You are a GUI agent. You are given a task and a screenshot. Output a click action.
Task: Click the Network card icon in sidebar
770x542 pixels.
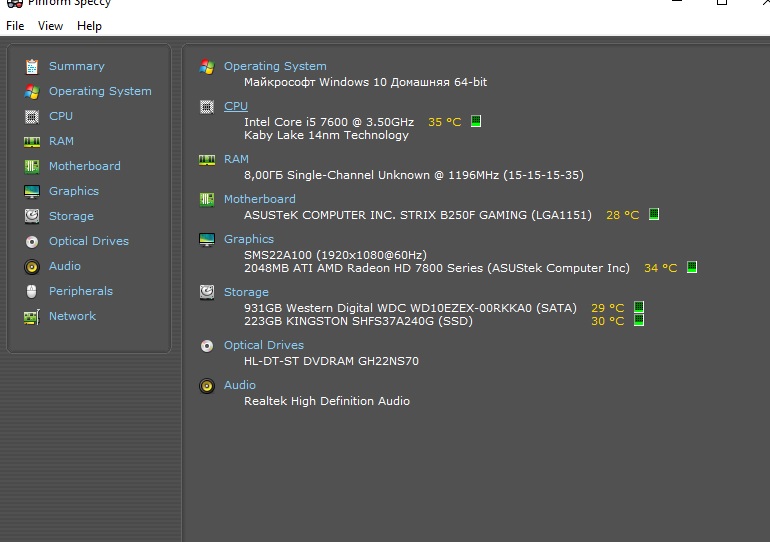(x=32, y=317)
